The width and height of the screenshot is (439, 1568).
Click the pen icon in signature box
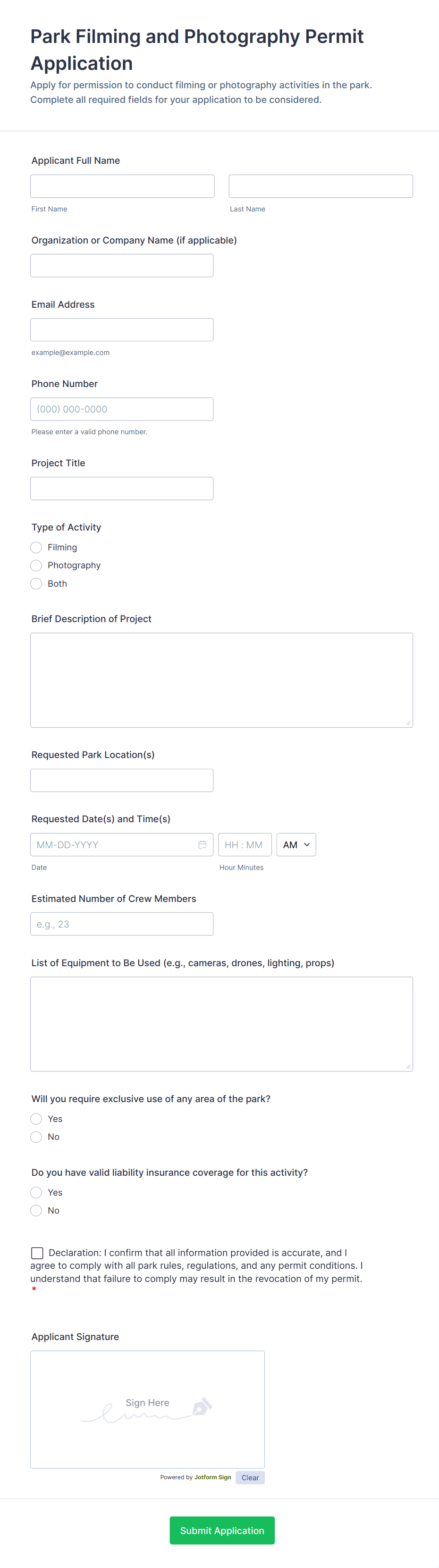[x=202, y=1407]
